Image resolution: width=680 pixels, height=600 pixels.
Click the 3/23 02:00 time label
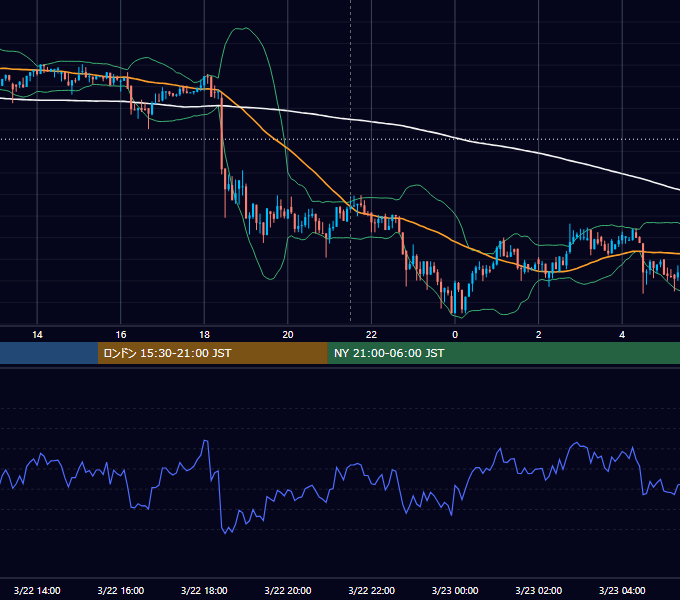point(539,590)
